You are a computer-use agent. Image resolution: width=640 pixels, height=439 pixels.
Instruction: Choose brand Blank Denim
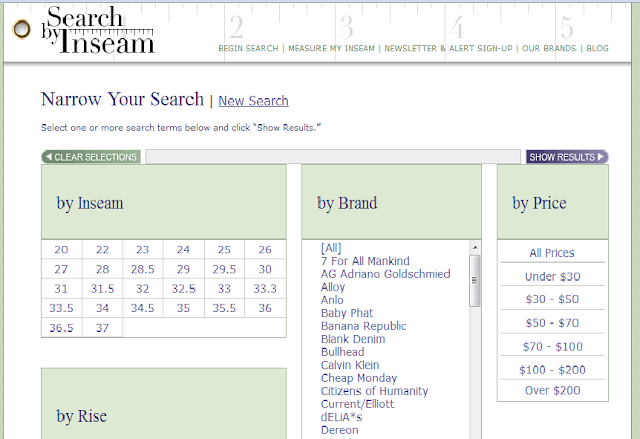pos(353,339)
